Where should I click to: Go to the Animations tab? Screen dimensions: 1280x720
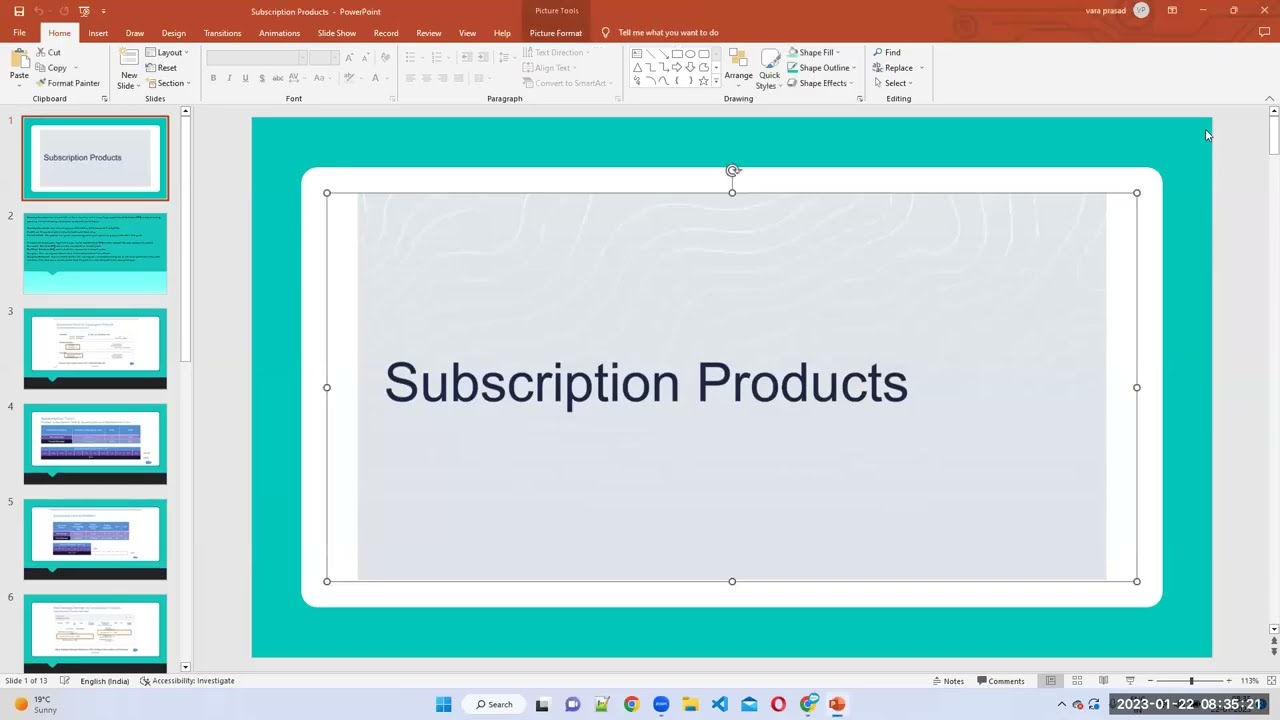pyautogui.click(x=279, y=33)
